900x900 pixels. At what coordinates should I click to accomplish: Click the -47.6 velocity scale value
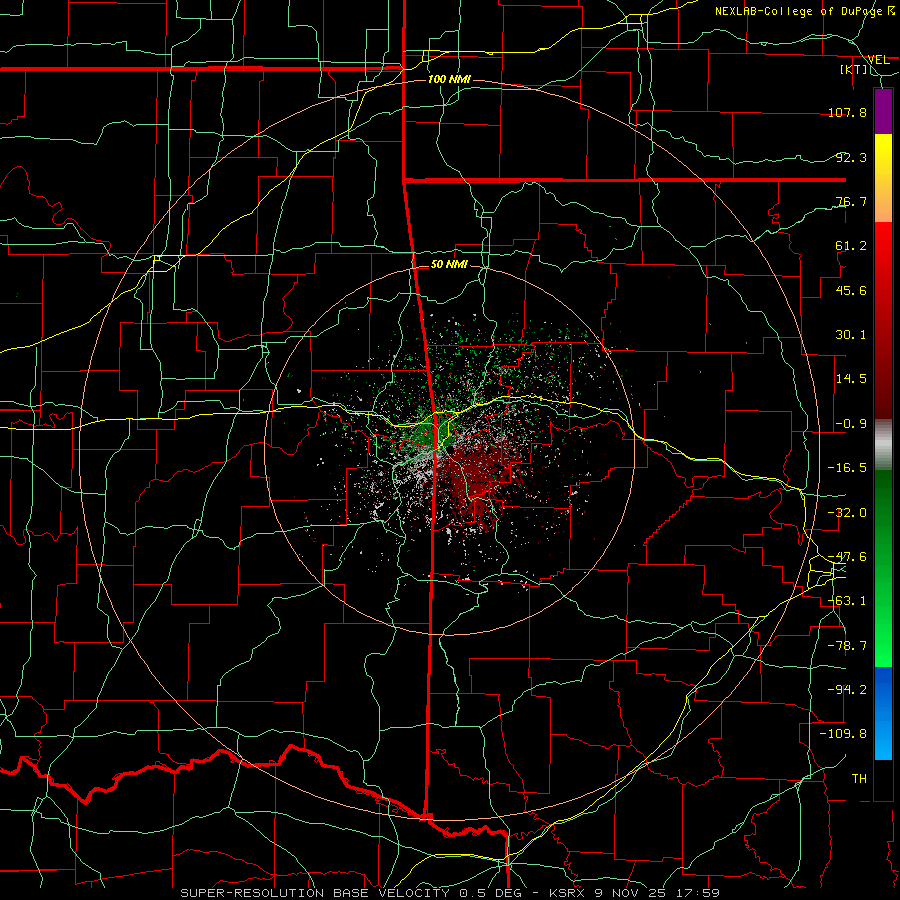point(847,557)
